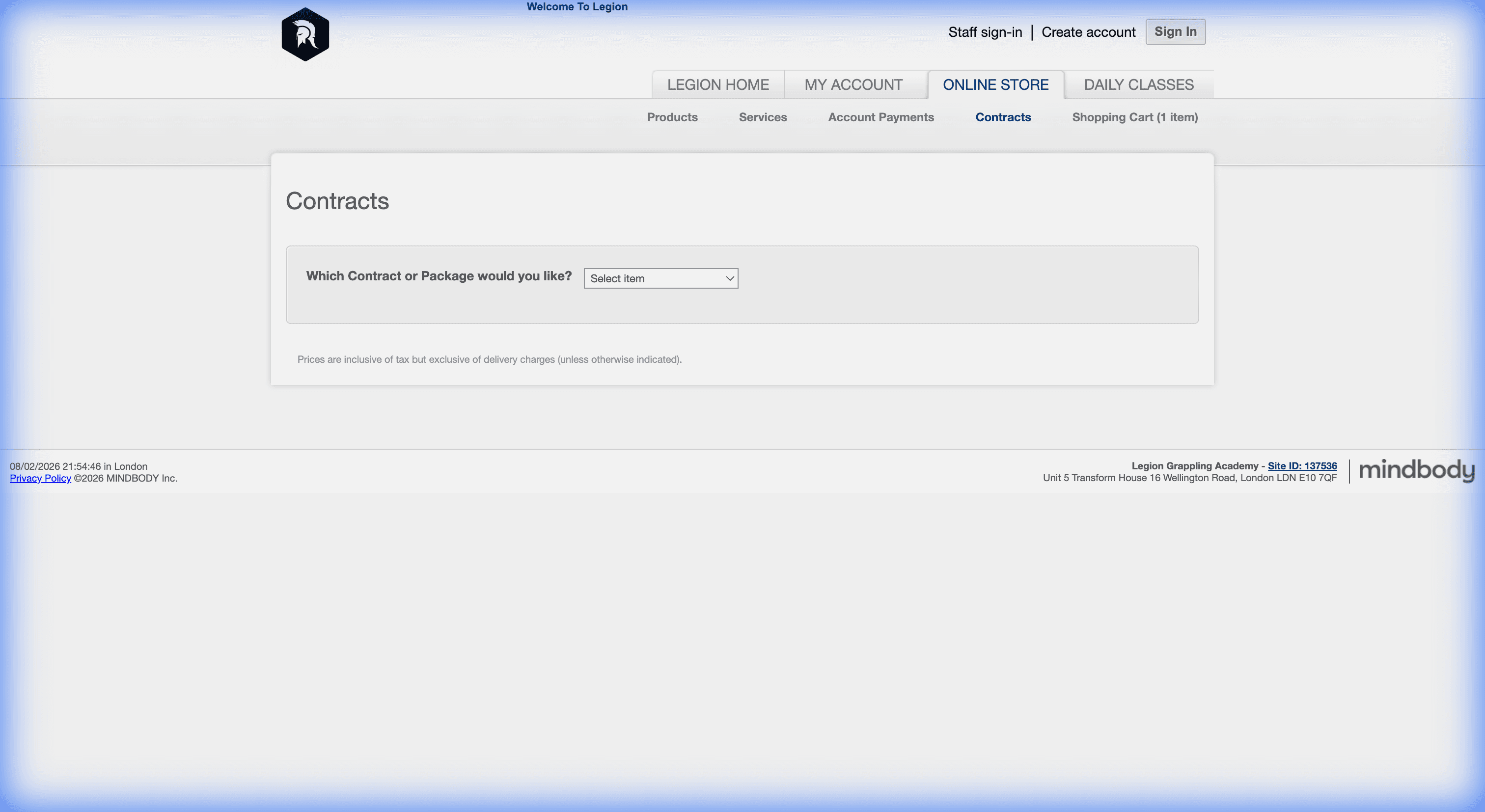
Task: Click the Site ID: 137536 link
Action: pyautogui.click(x=1302, y=465)
